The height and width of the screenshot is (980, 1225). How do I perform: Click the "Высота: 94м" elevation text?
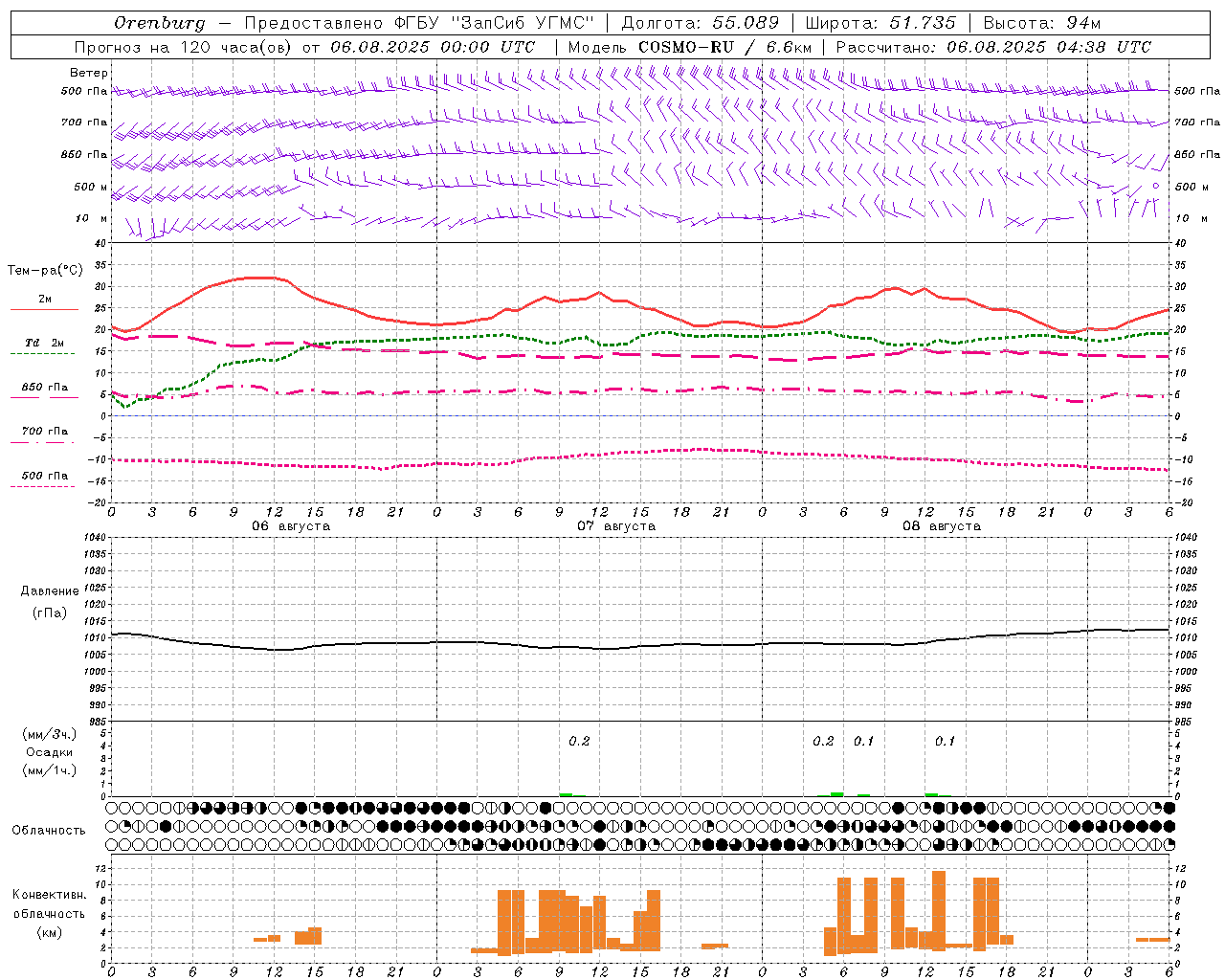[1042, 23]
